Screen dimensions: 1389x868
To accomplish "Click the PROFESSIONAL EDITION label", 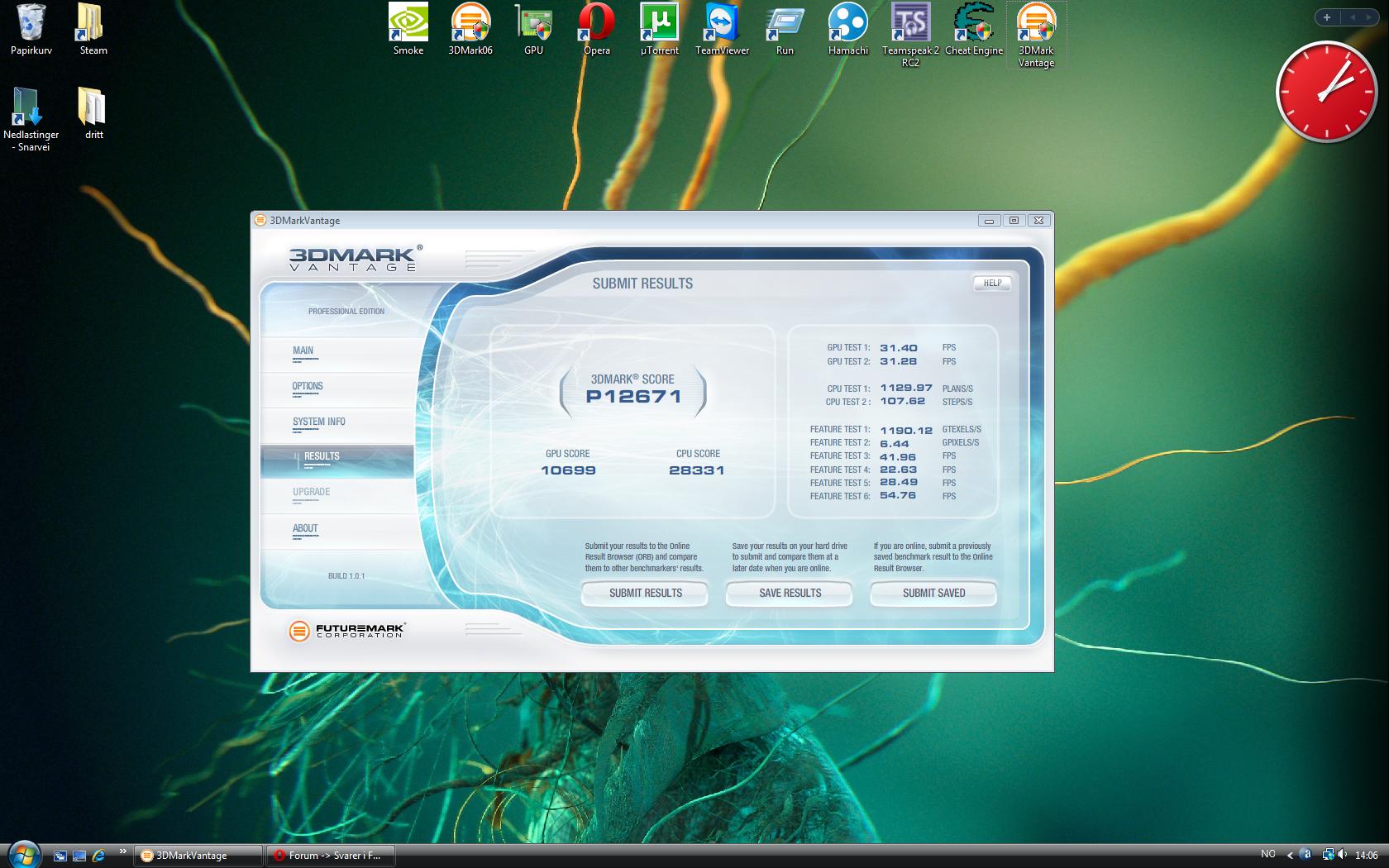I will click(346, 312).
